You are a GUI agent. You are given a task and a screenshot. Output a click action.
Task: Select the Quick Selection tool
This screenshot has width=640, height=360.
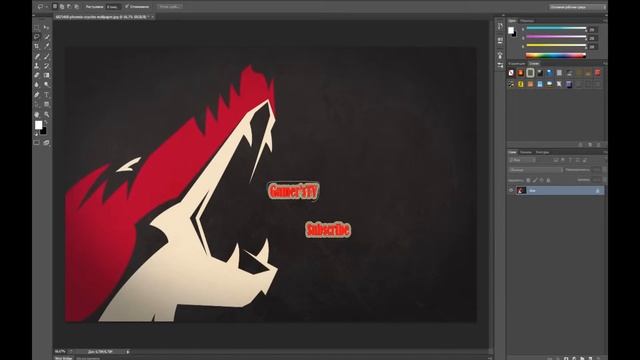[x=47, y=37]
